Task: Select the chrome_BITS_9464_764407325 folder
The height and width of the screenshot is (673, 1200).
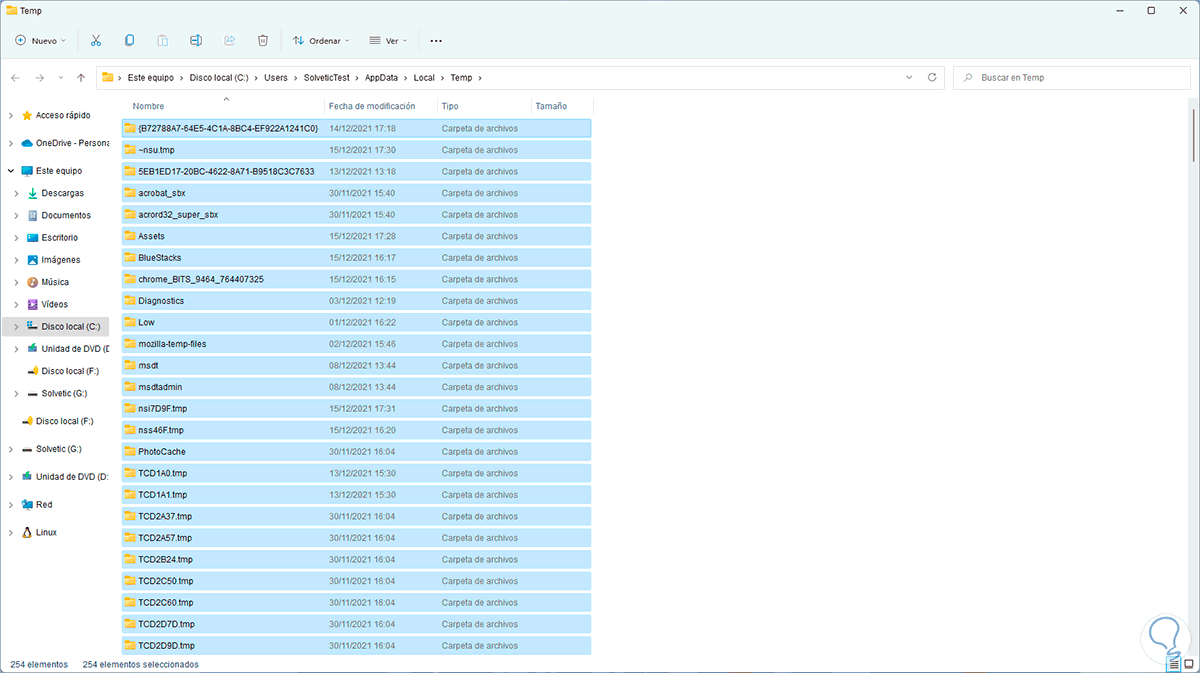Action: [356, 279]
